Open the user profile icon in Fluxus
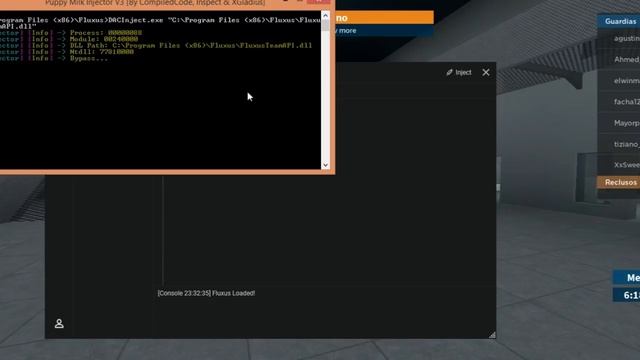This screenshot has height=360, width=640. pyautogui.click(x=59, y=324)
